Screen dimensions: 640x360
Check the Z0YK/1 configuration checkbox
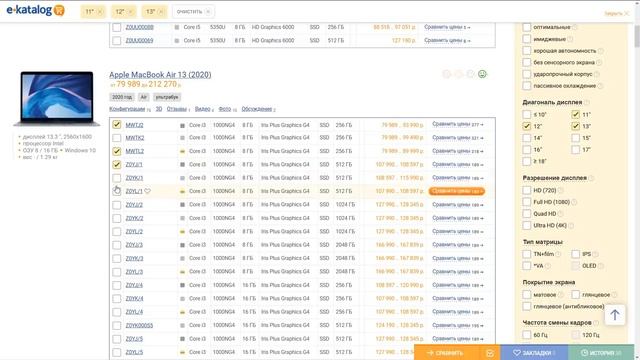coord(117,178)
